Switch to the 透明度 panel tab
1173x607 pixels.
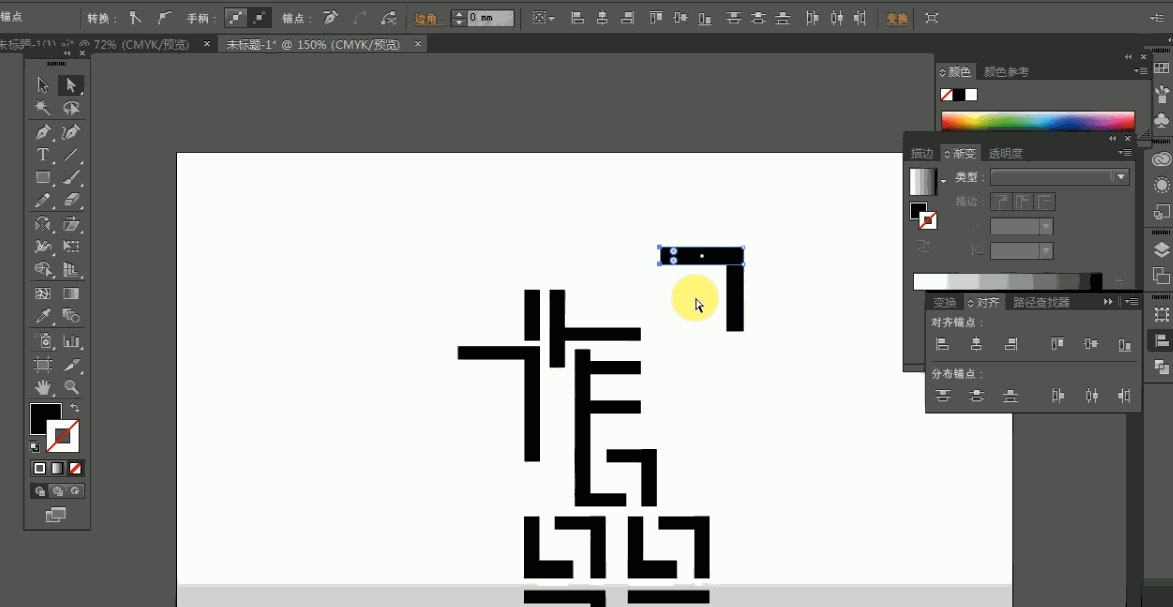tap(1005, 154)
